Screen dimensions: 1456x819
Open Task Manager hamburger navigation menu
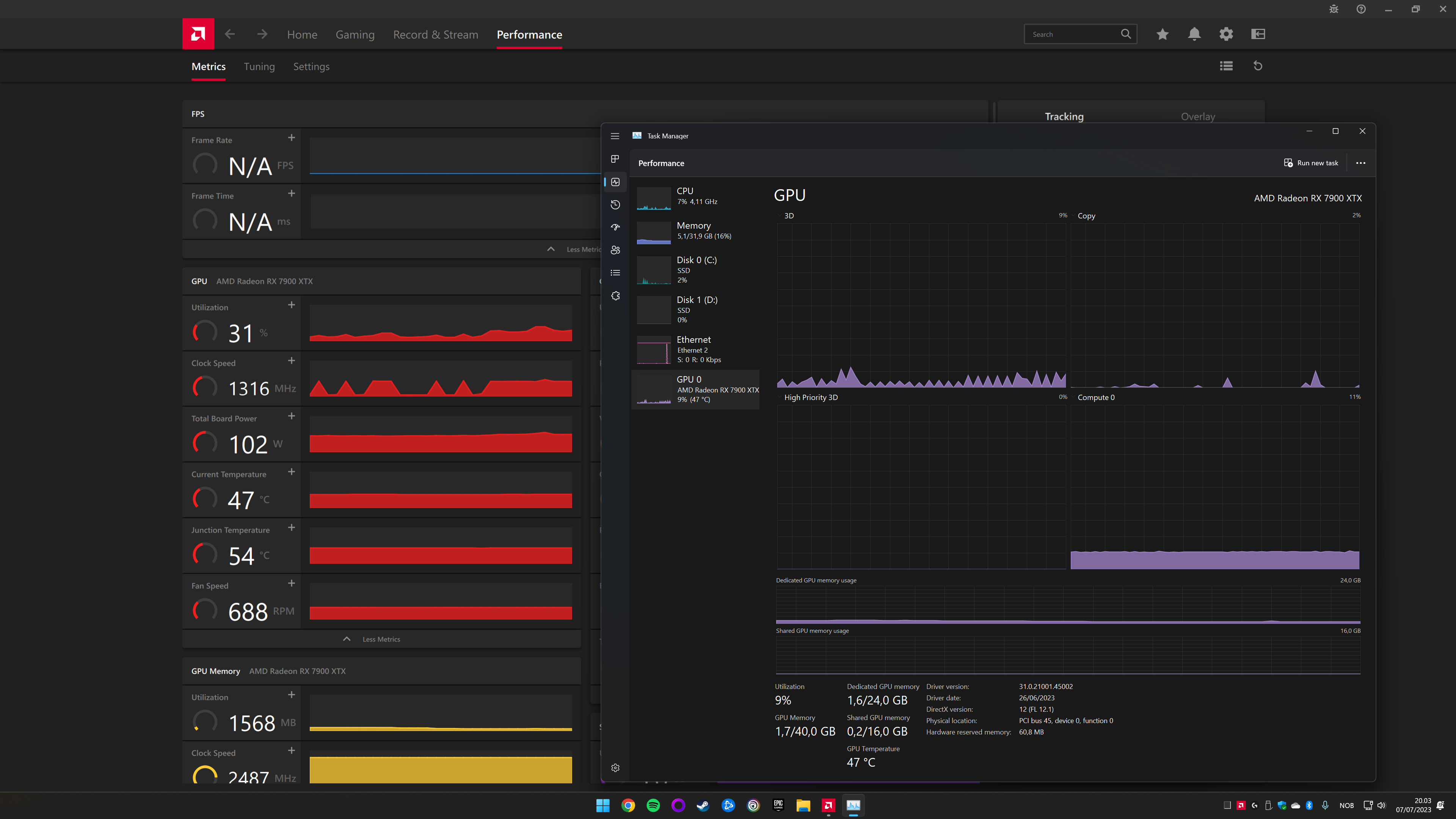(615, 136)
